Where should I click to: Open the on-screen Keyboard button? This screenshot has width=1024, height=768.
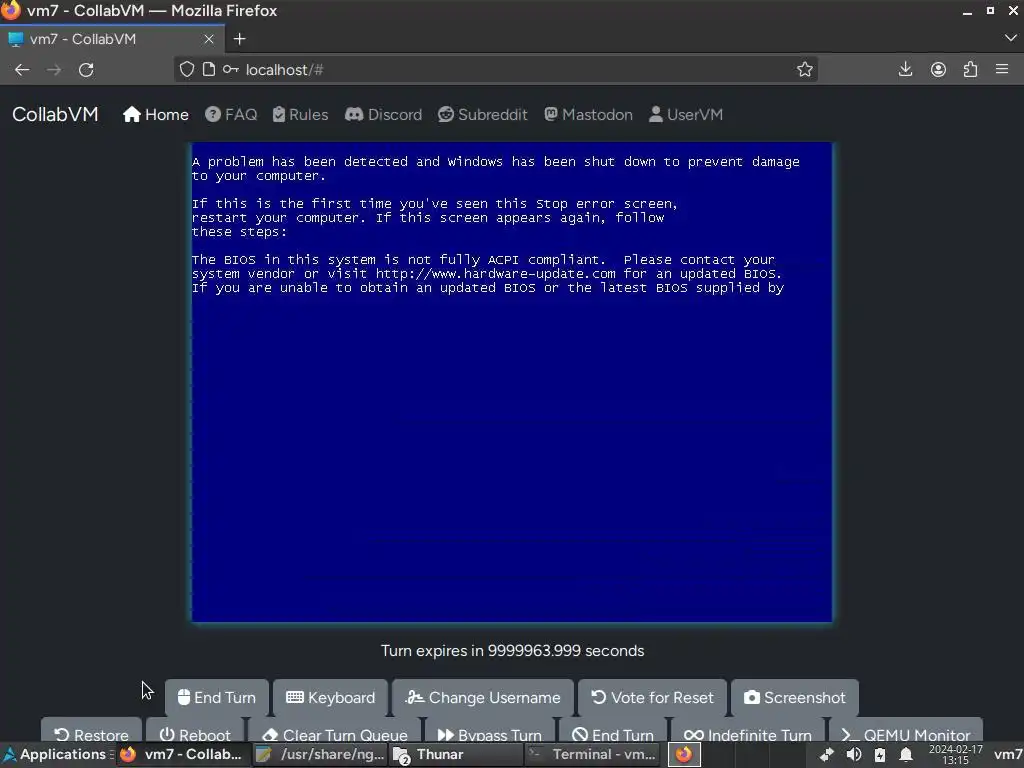(330, 697)
